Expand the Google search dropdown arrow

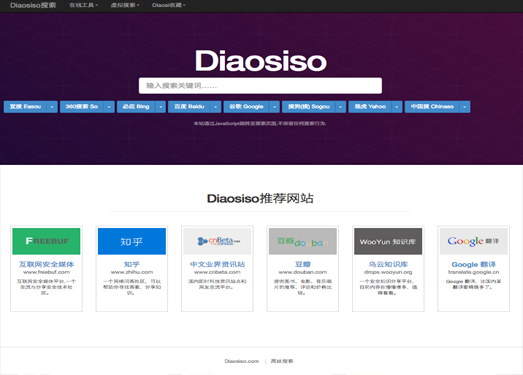275,107
